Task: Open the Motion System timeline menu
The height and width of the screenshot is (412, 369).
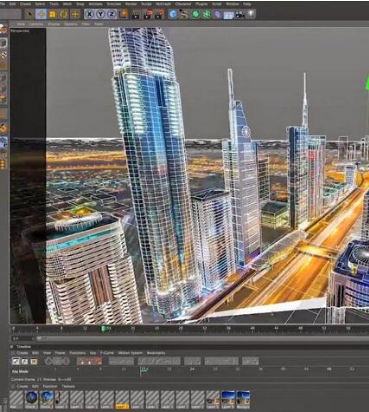Action: [x=130, y=353]
